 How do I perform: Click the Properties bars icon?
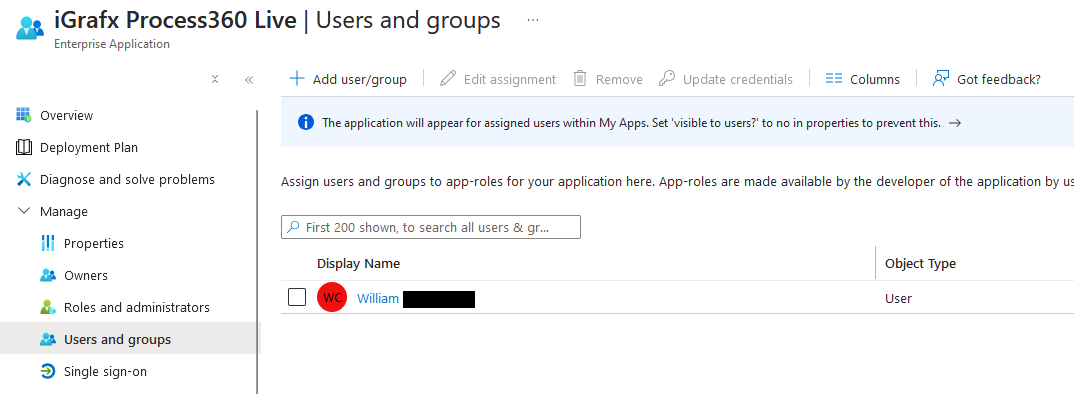click(x=48, y=243)
